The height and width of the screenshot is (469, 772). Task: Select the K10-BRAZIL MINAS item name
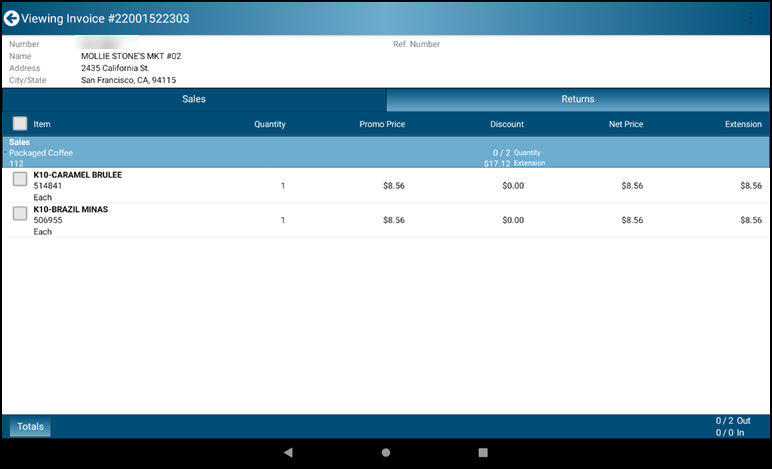(70, 209)
